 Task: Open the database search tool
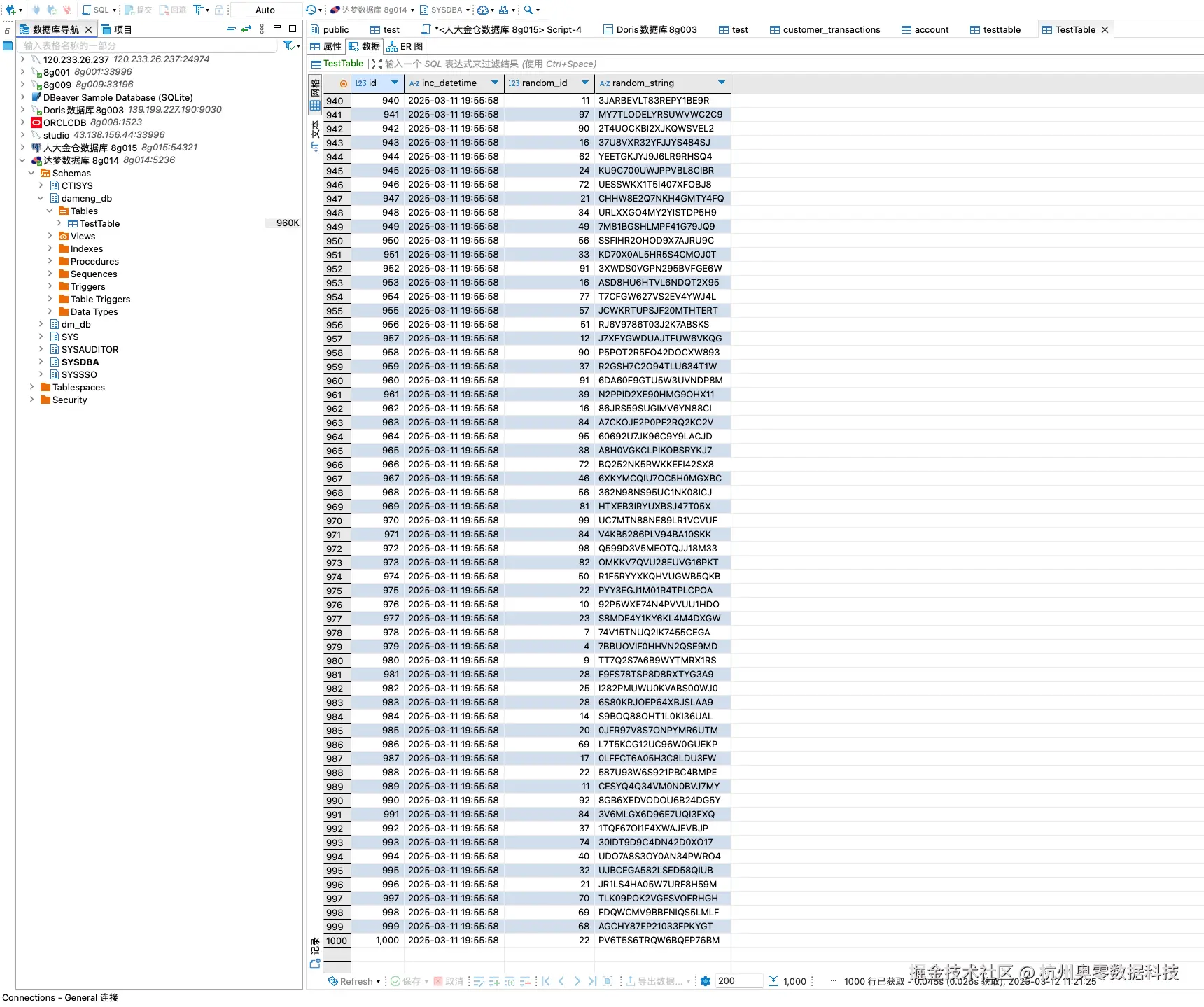tap(530, 10)
